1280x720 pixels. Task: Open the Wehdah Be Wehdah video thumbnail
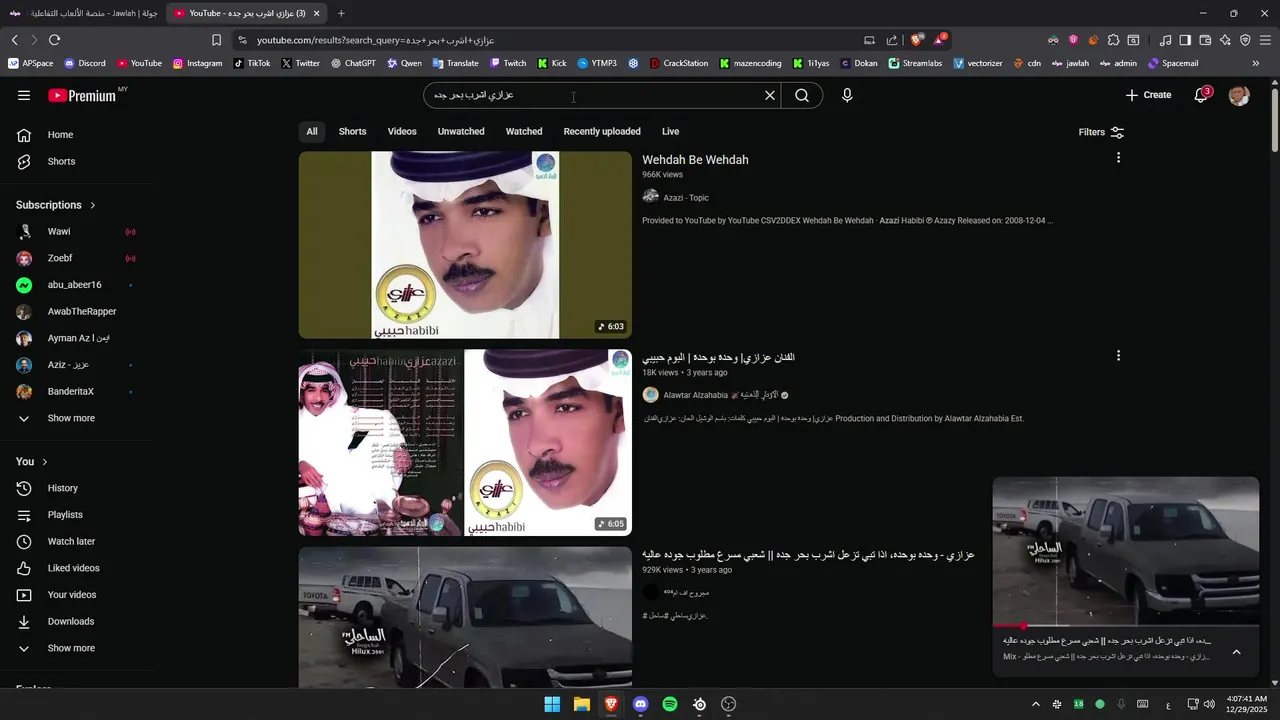click(x=465, y=245)
